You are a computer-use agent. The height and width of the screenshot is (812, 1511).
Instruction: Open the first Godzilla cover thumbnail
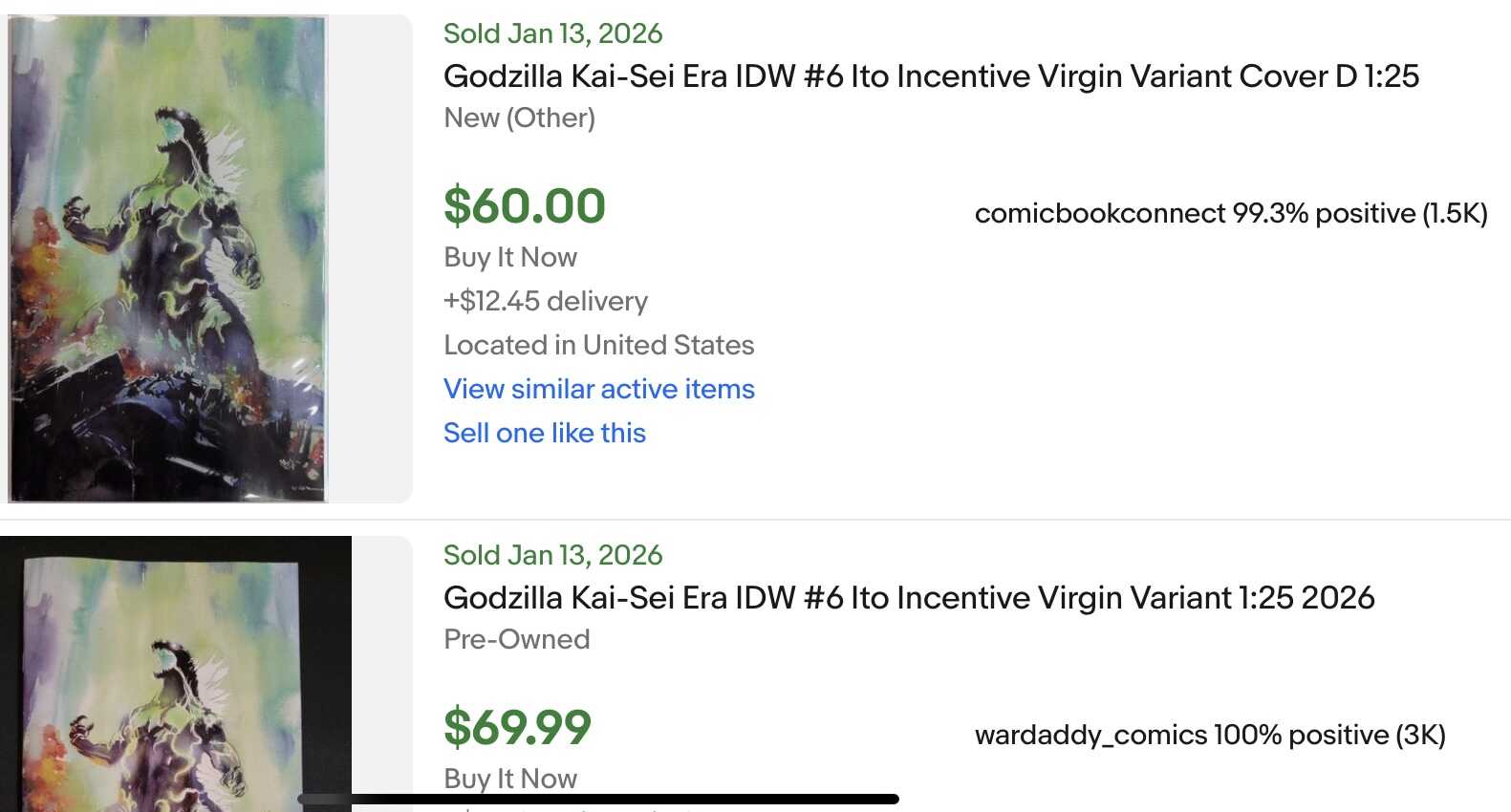pos(168,258)
